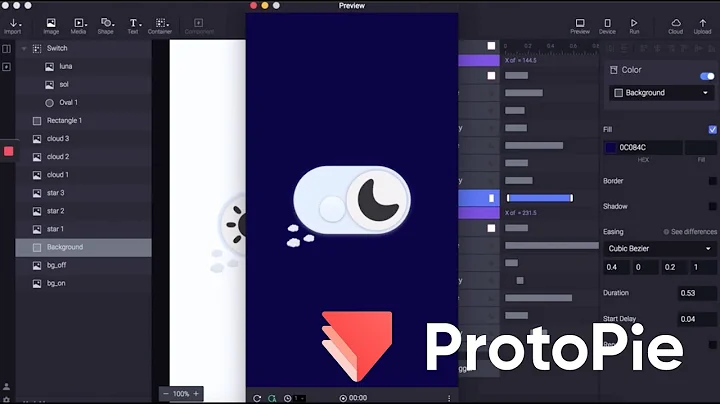Open See differences link
Screen dimensions: 720x404
coord(690,232)
